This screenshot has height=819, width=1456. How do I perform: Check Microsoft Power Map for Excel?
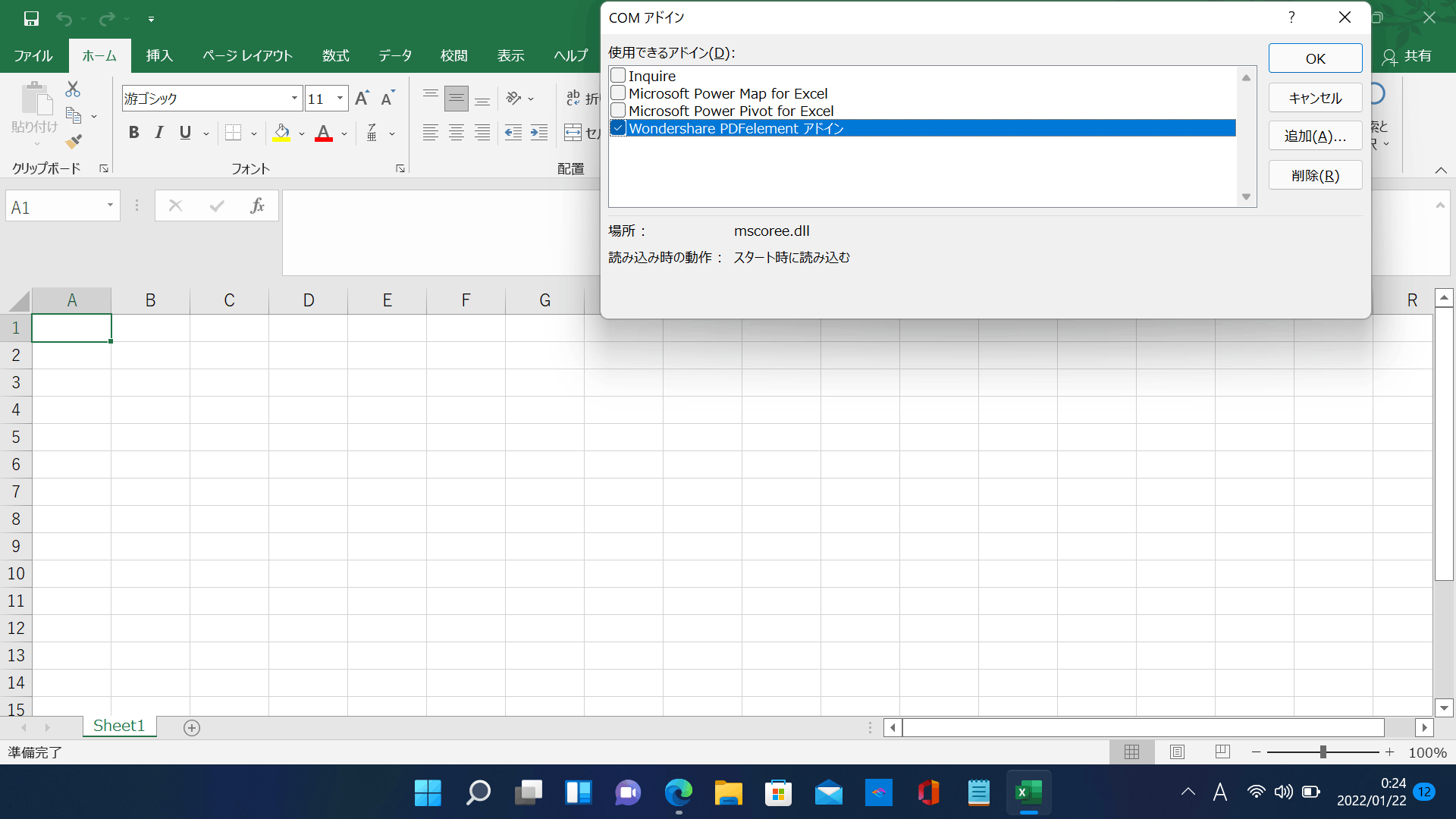(x=618, y=93)
